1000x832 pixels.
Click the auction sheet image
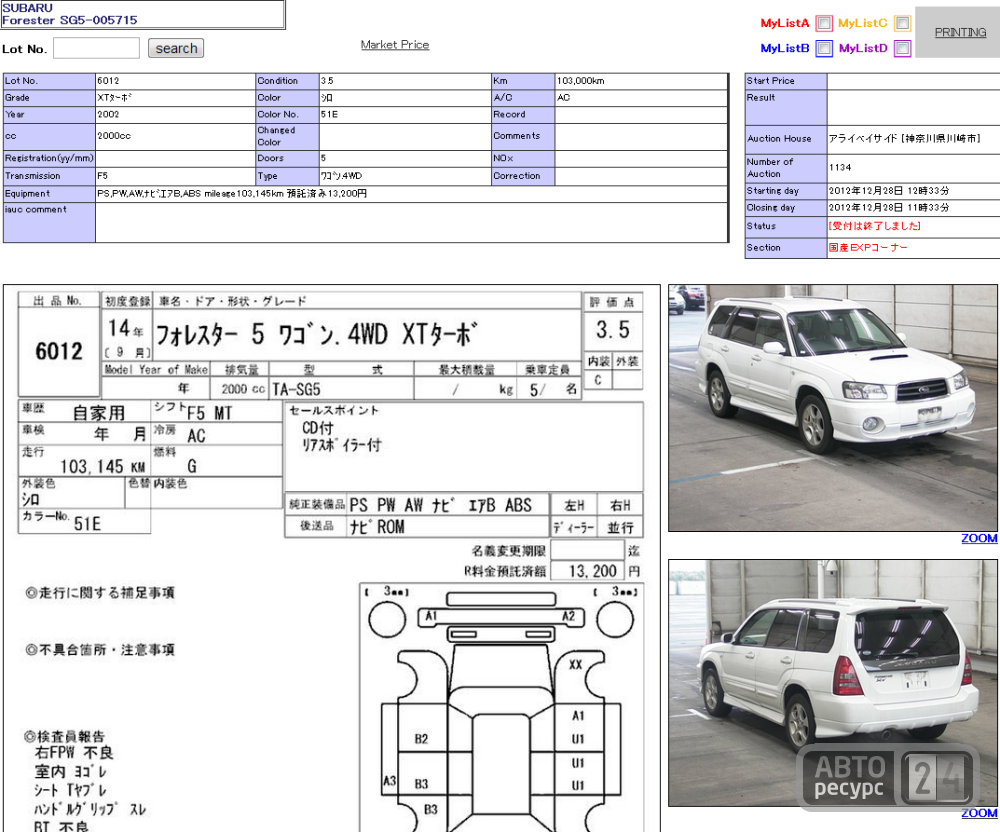(332, 558)
